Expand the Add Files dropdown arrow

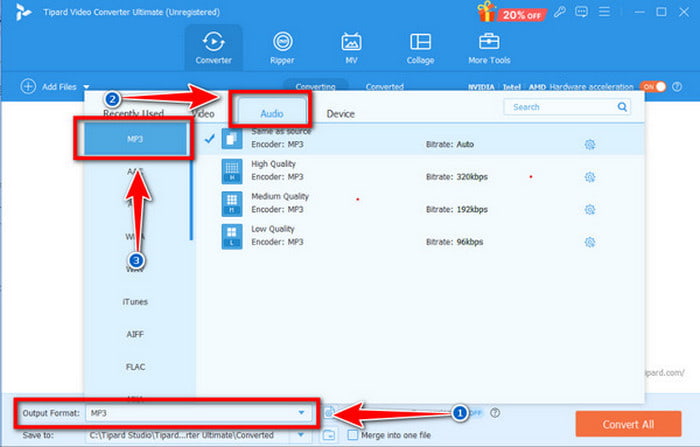coord(86,87)
